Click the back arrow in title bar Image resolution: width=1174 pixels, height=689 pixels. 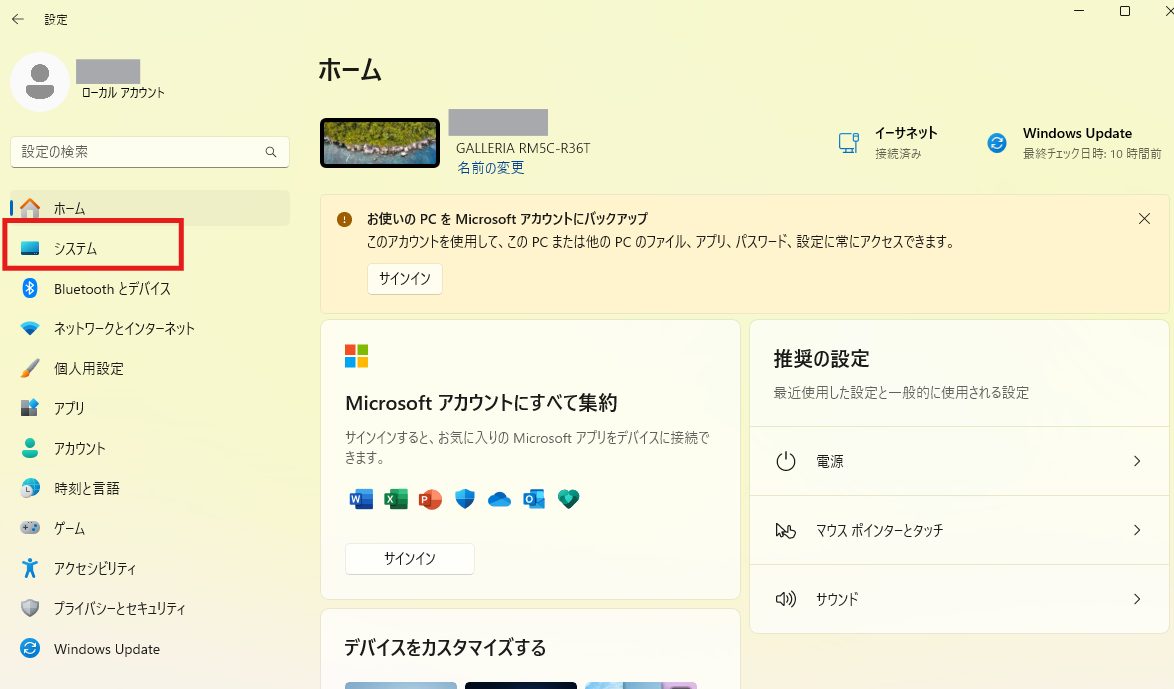18,19
